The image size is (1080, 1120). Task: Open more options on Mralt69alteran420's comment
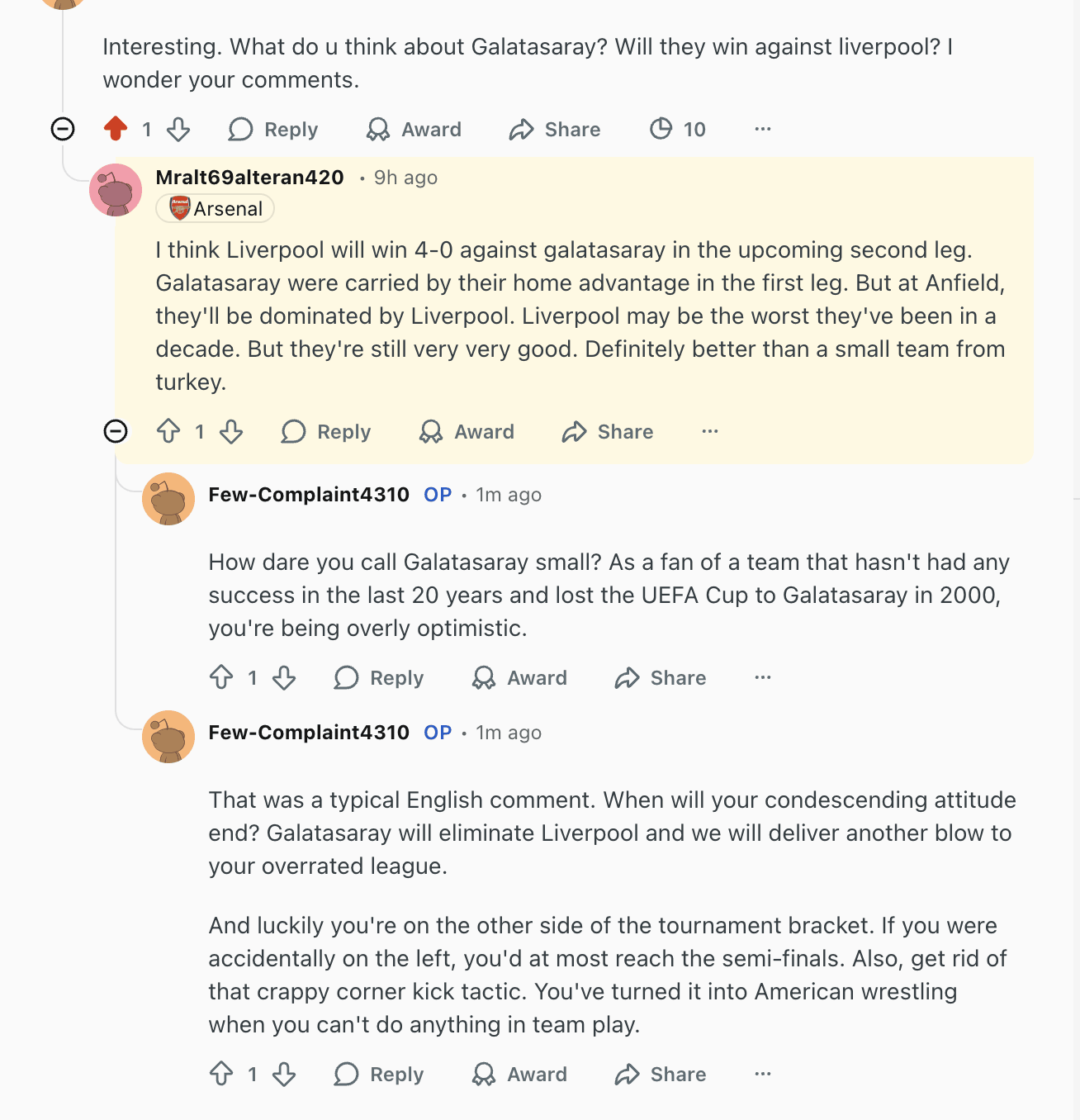710,431
